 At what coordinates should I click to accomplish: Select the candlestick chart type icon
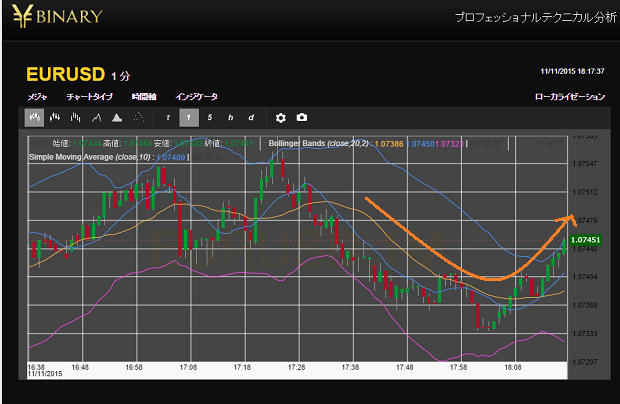pyautogui.click(x=34, y=118)
